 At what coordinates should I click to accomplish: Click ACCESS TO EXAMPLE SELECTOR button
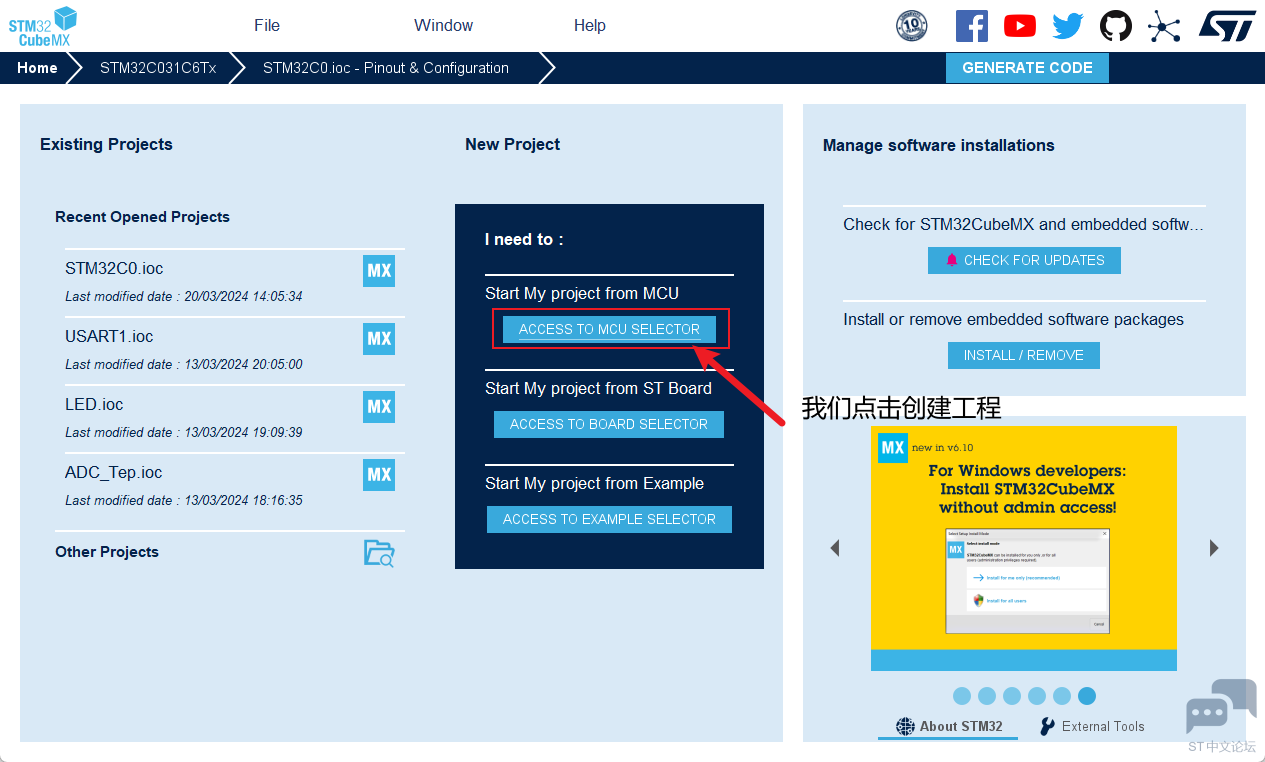(609, 519)
